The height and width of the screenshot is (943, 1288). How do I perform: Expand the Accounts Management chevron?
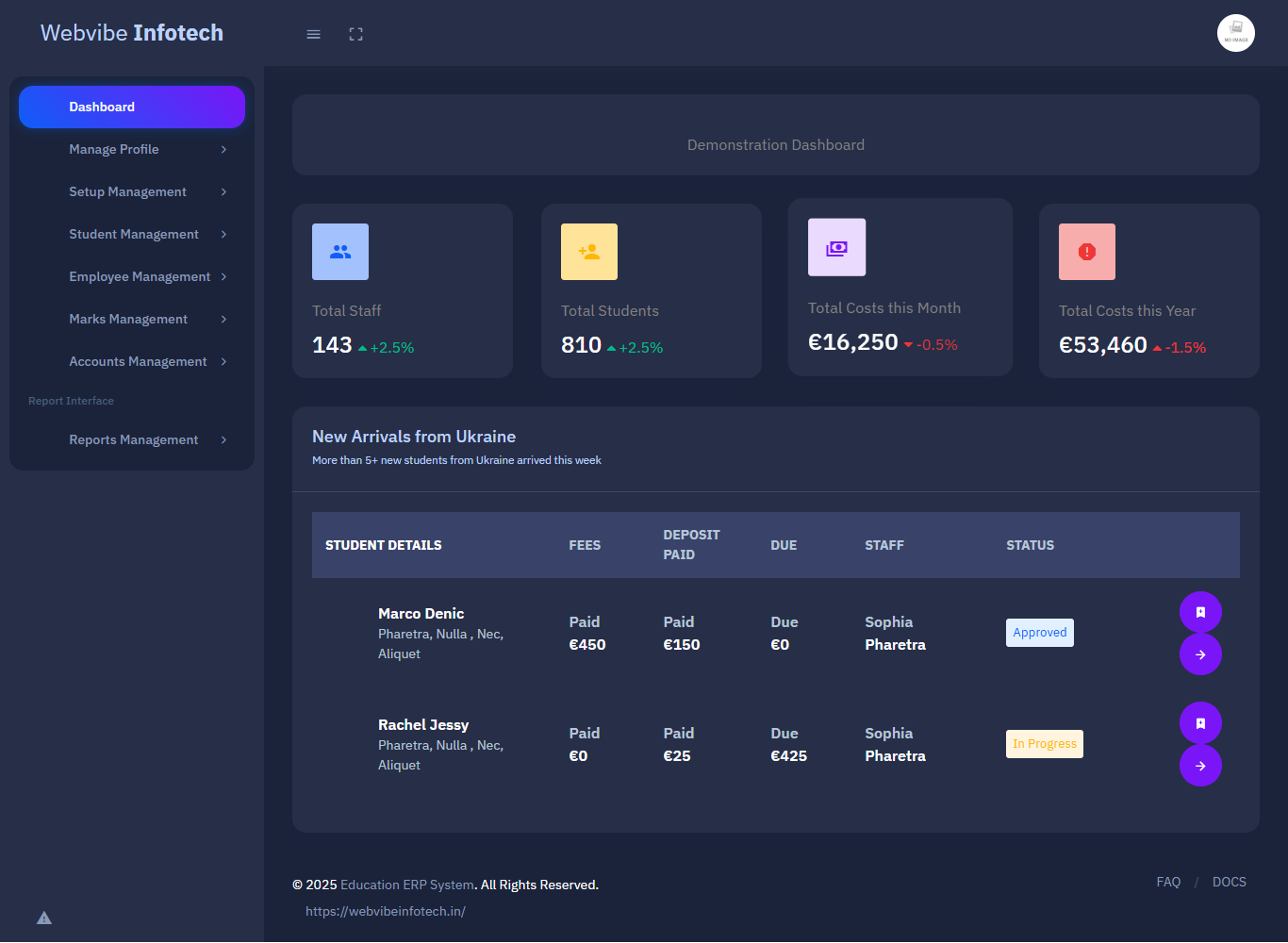223,361
